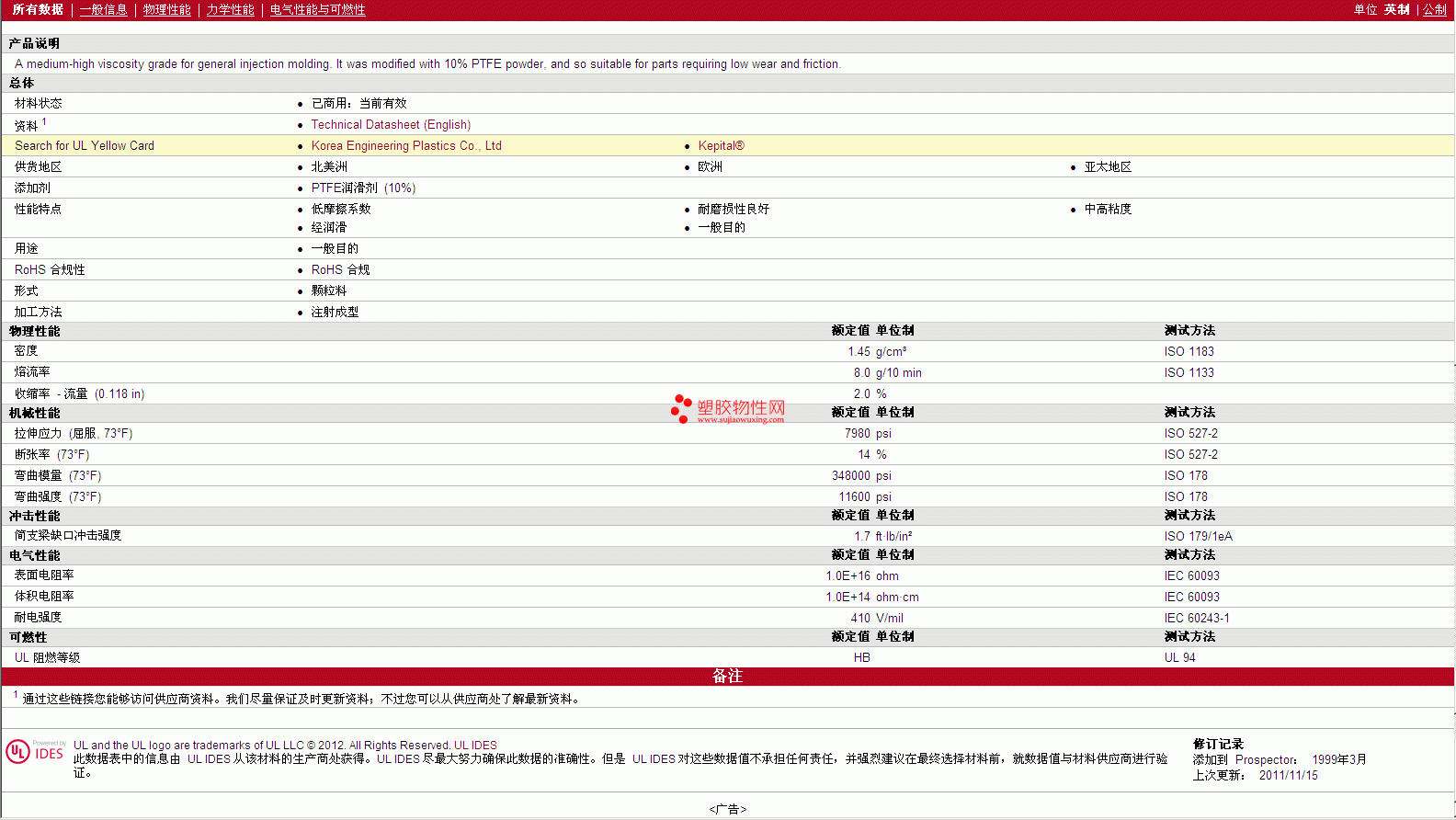
Task: Switch to the 所有数据 tab
Action: point(38,9)
